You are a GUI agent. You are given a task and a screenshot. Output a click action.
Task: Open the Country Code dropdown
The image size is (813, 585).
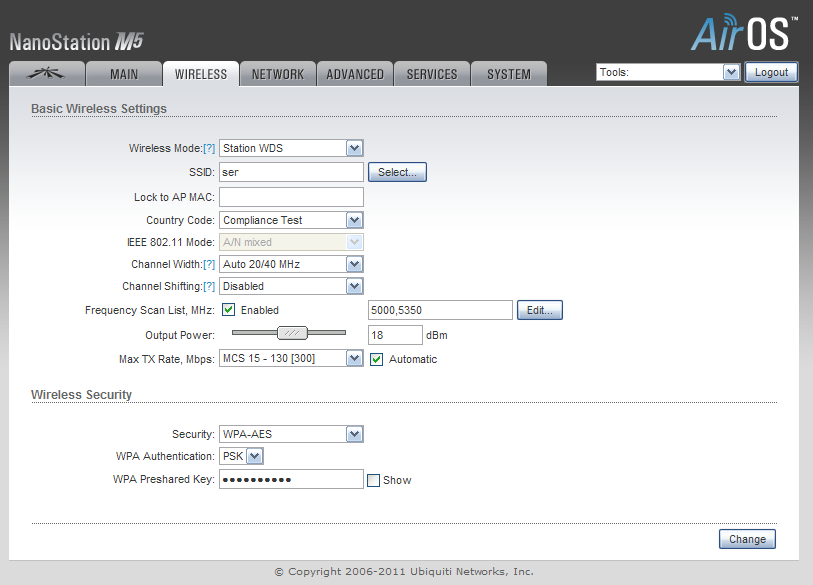tap(291, 220)
